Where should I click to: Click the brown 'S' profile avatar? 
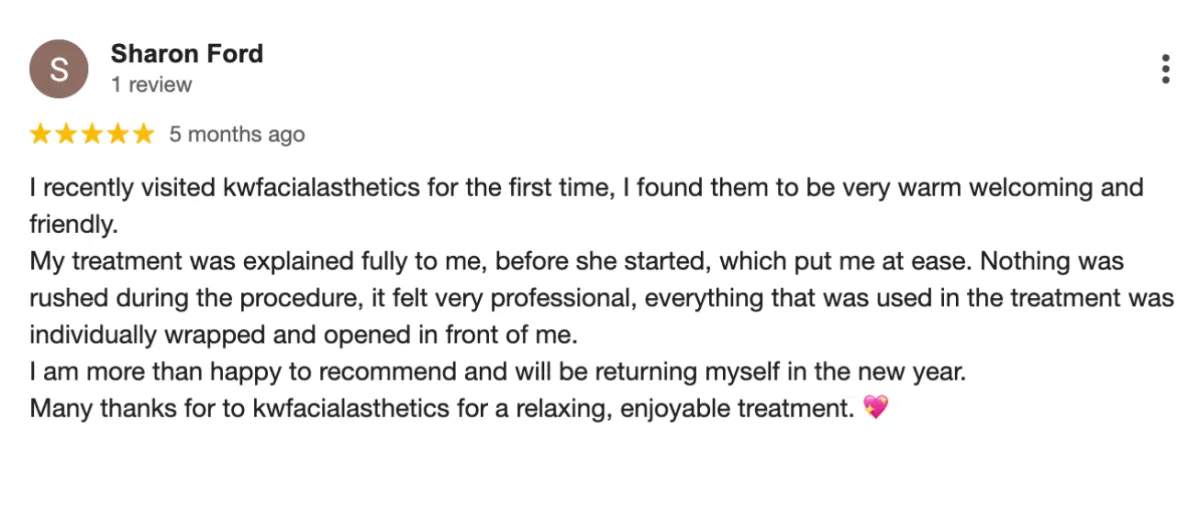click(59, 69)
